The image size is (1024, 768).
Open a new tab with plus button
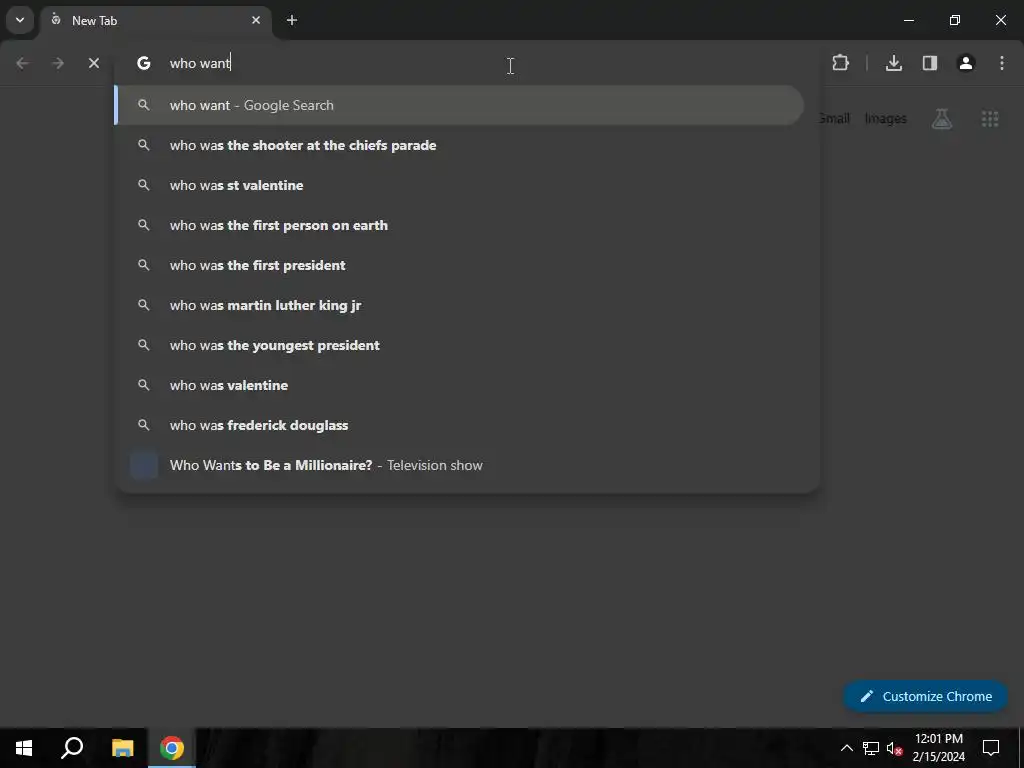(x=292, y=20)
